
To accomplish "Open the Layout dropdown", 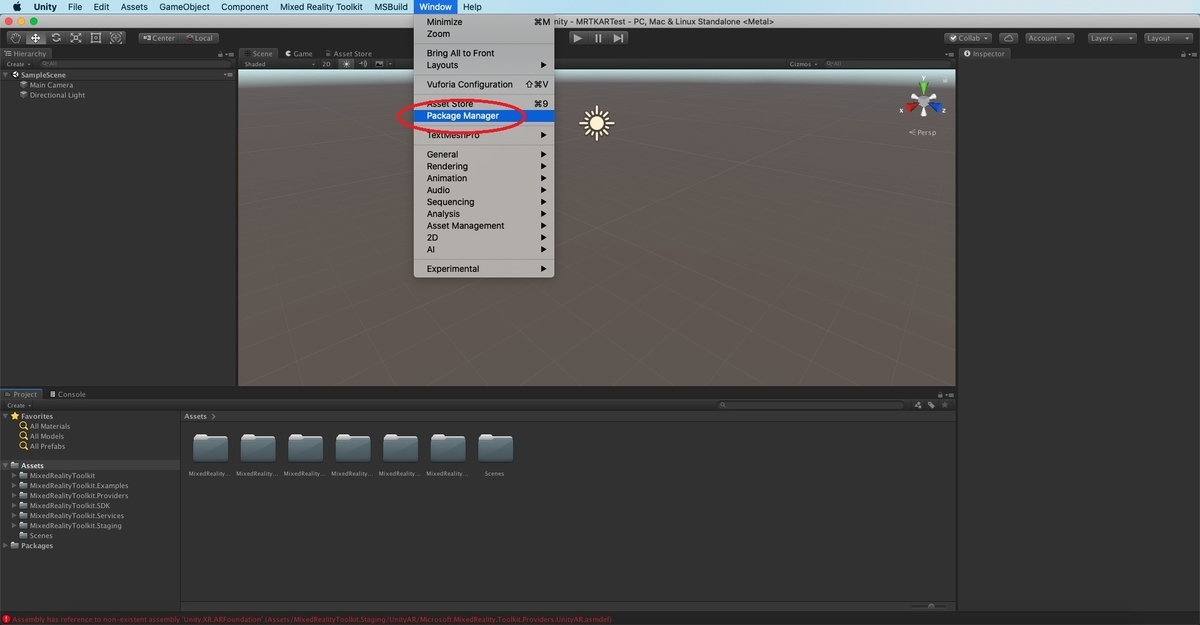I will (x=1168, y=38).
